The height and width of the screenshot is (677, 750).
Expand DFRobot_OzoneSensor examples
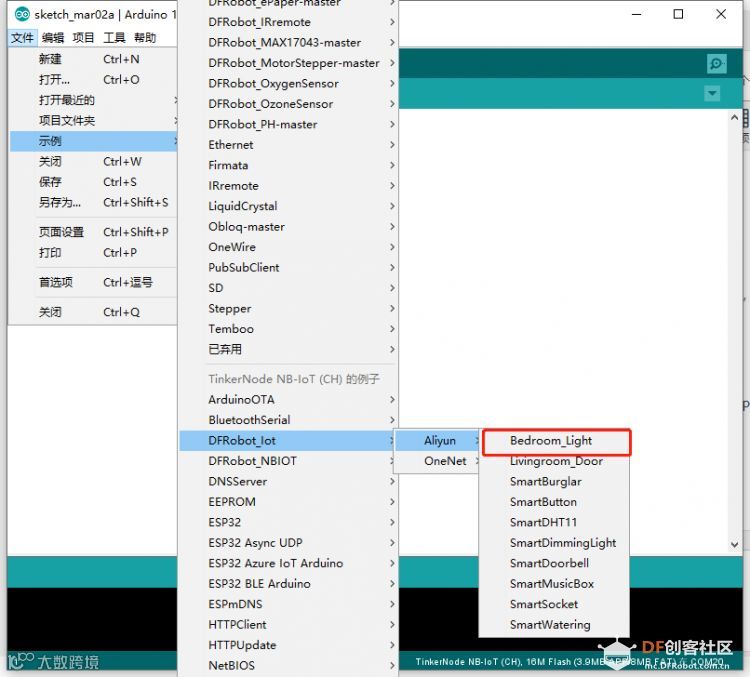288,104
